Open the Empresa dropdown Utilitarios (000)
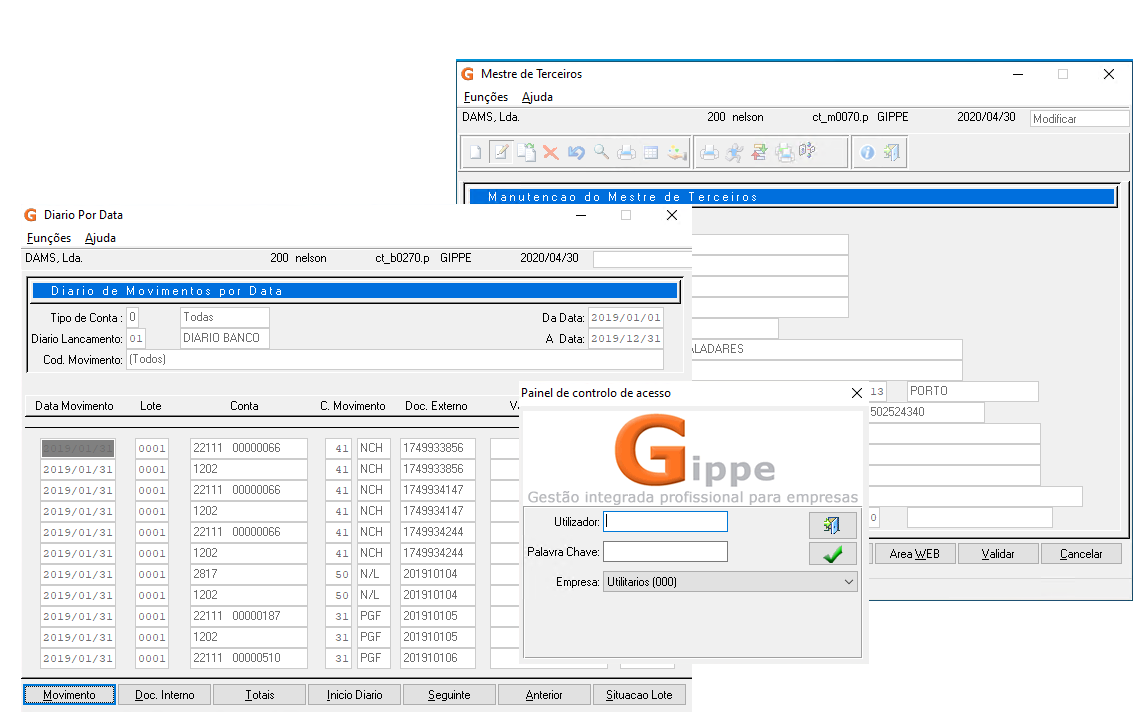Viewport: 1142px width, 725px height. 730,581
